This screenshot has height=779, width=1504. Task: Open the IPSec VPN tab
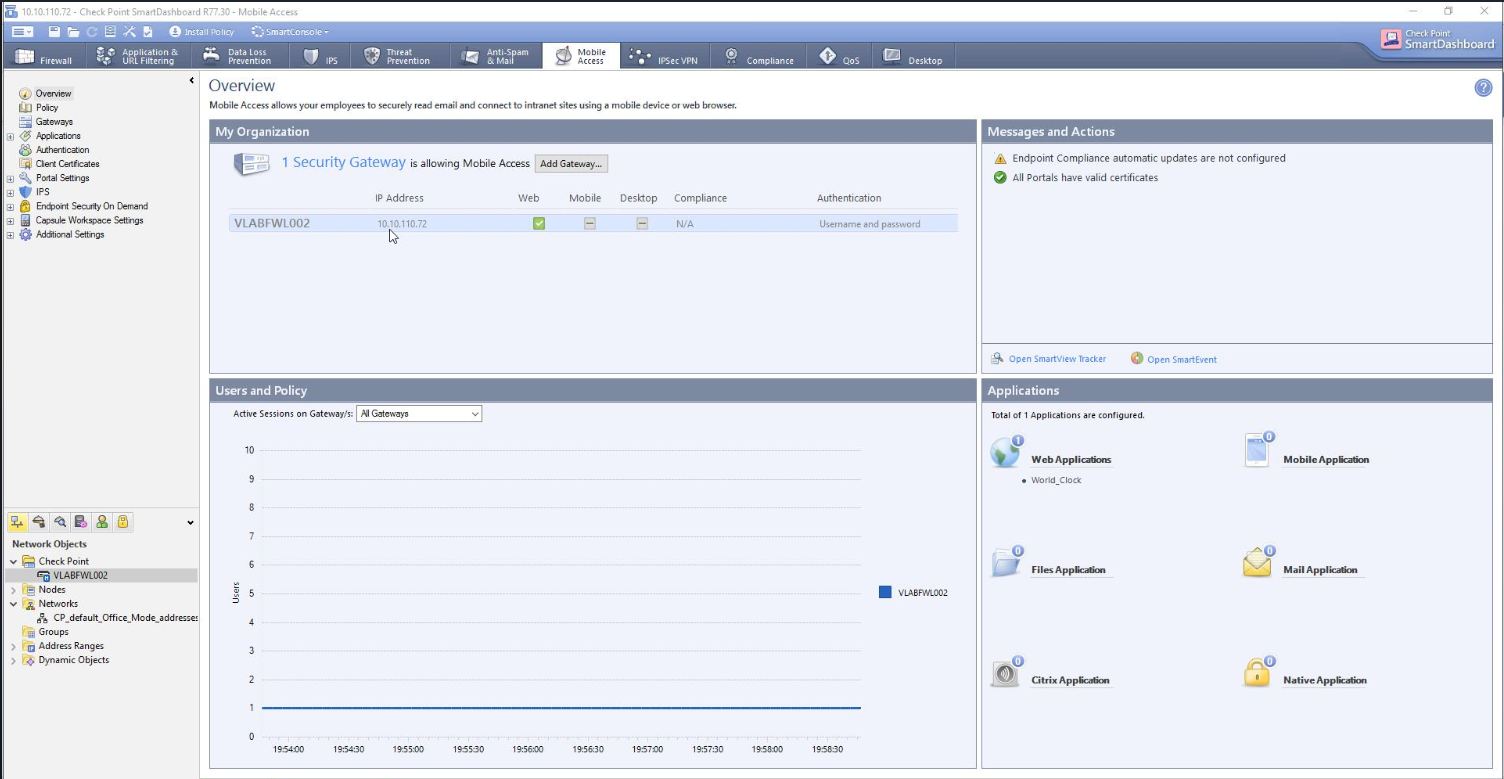tap(664, 57)
